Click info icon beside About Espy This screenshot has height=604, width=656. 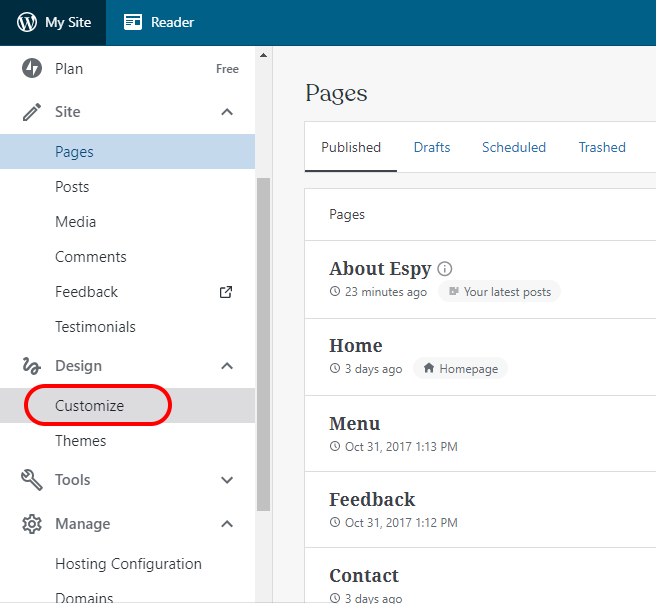tap(445, 269)
